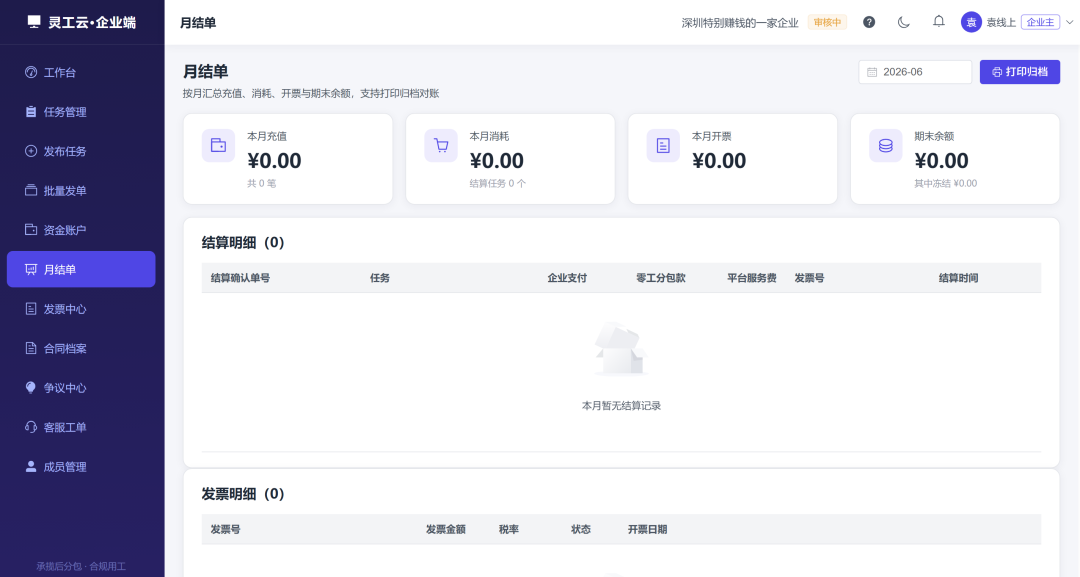The width and height of the screenshot is (1080, 577).
Task: Click the 本月开票 invoice card icon
Action: 663,145
